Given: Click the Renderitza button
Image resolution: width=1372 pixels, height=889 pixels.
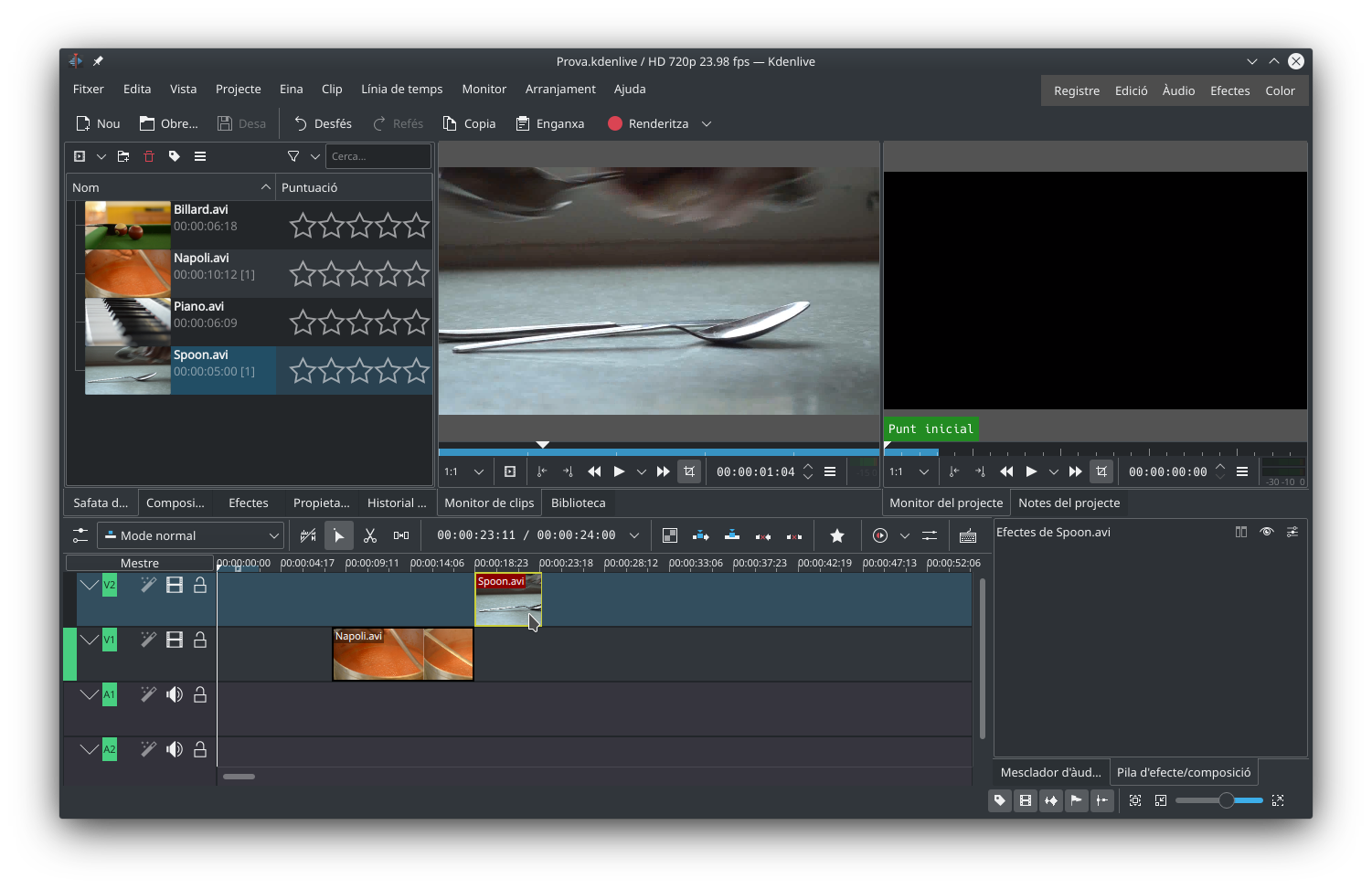Looking at the screenshot, I should click(x=648, y=124).
